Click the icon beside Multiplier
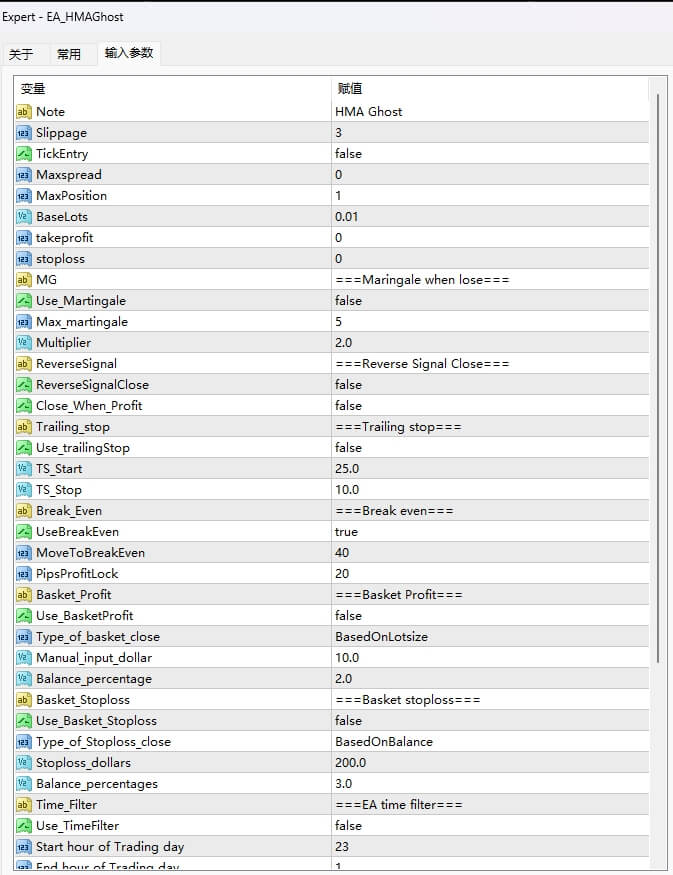The image size is (673, 875). coord(24,343)
